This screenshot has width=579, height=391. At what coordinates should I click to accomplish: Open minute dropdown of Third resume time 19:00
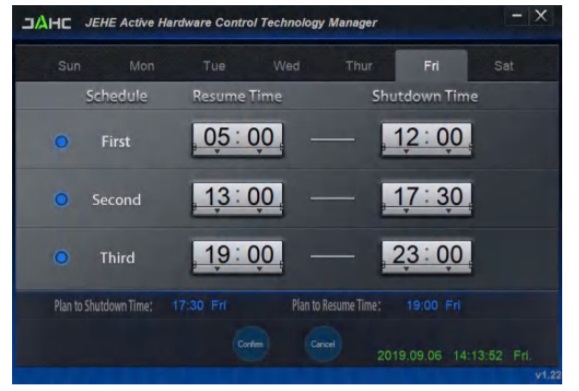click(260, 269)
